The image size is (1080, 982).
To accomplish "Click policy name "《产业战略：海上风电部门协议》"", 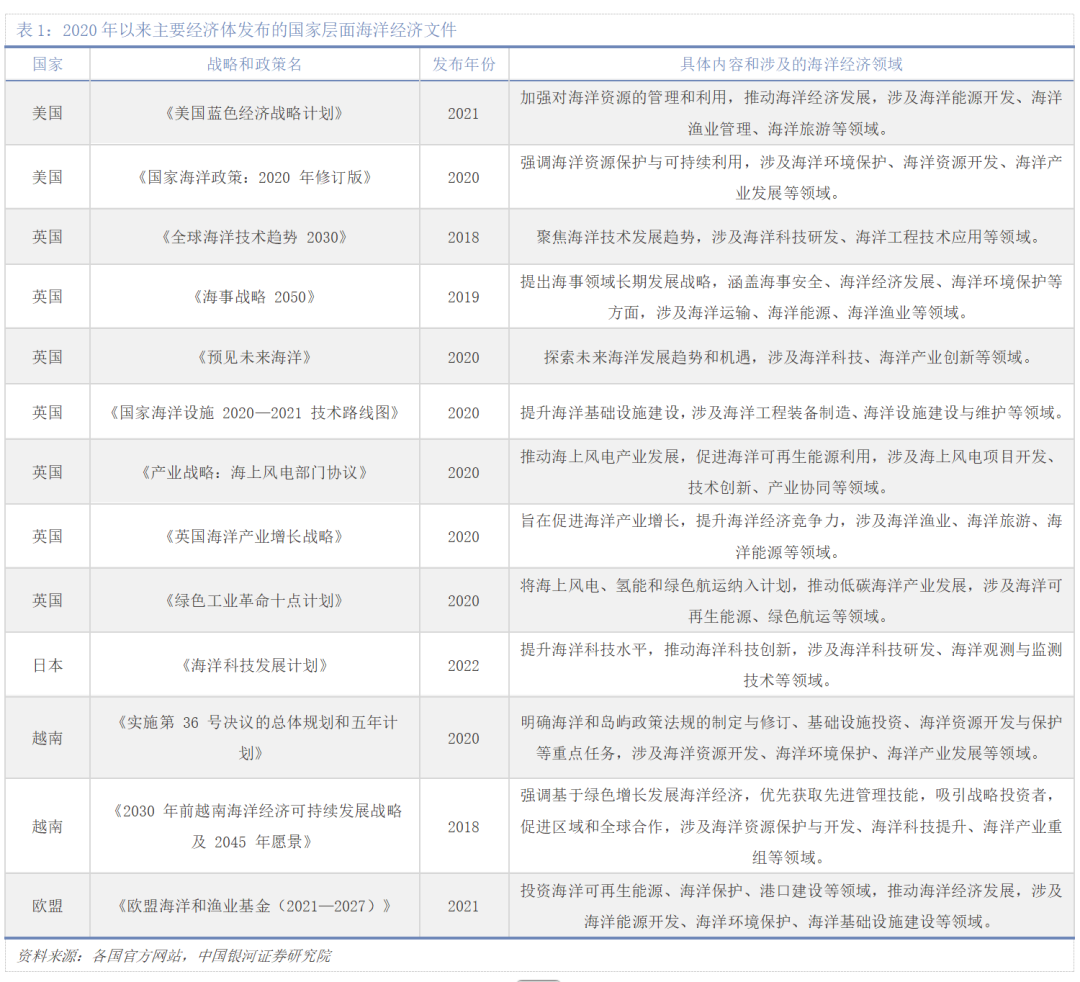I will (x=254, y=473).
